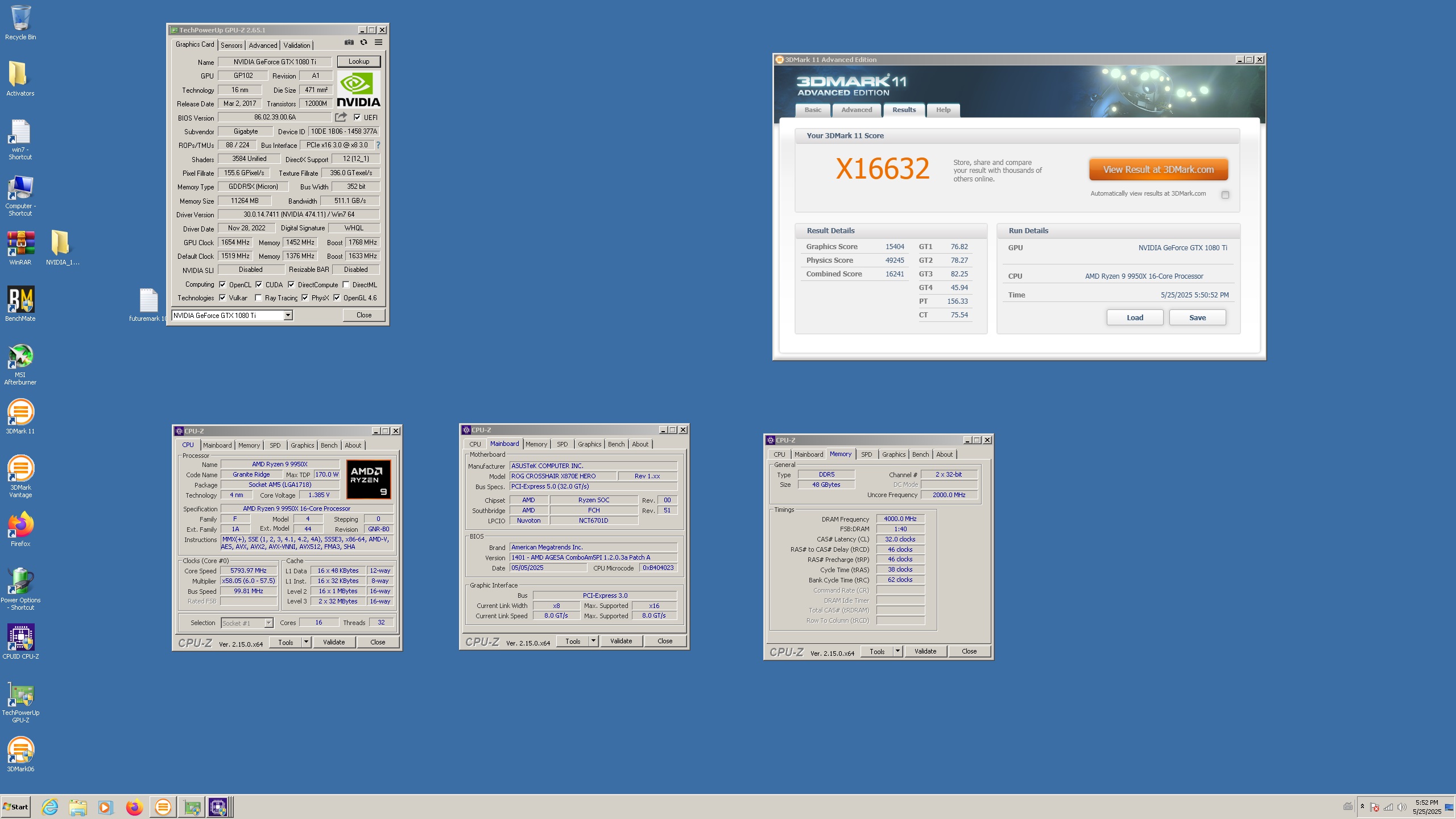
Task: Open the GPU-Z hamburger menu icon
Action: click(x=378, y=42)
